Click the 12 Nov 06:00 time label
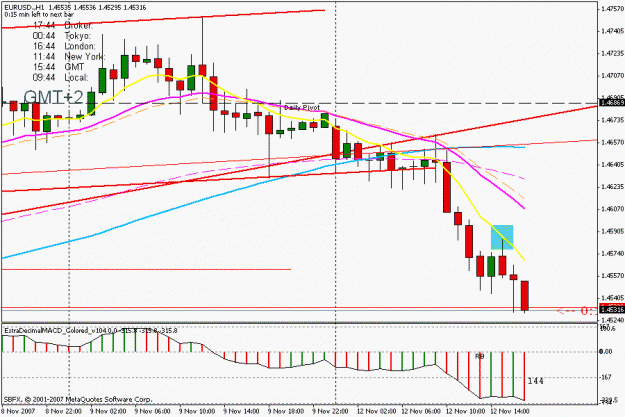This screenshot has height=417, width=625. [x=421, y=411]
